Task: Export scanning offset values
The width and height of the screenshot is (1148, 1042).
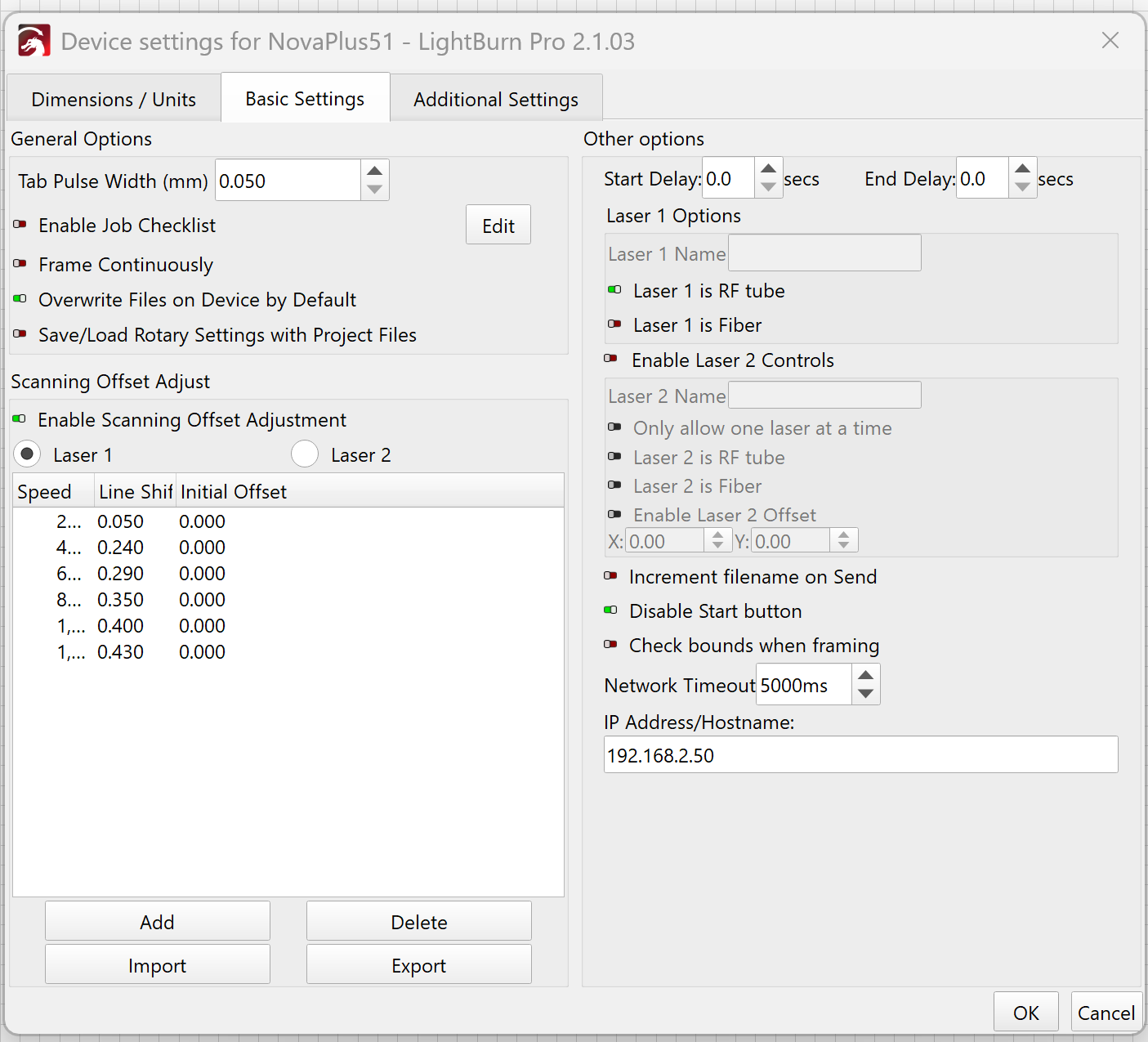Action: [419, 964]
